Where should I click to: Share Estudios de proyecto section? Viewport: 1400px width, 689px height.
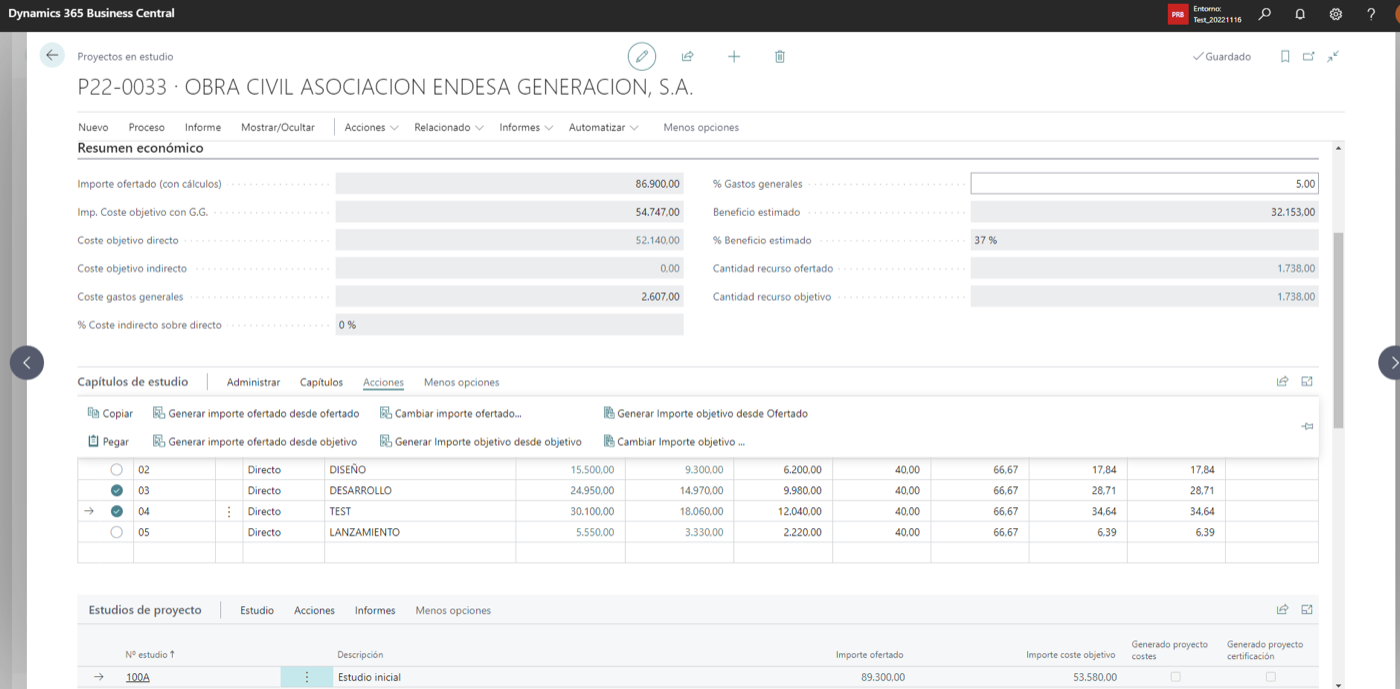(1283, 610)
